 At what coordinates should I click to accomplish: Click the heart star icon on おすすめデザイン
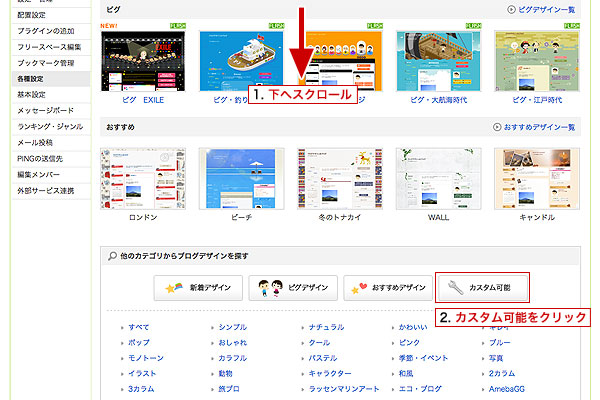point(359,288)
